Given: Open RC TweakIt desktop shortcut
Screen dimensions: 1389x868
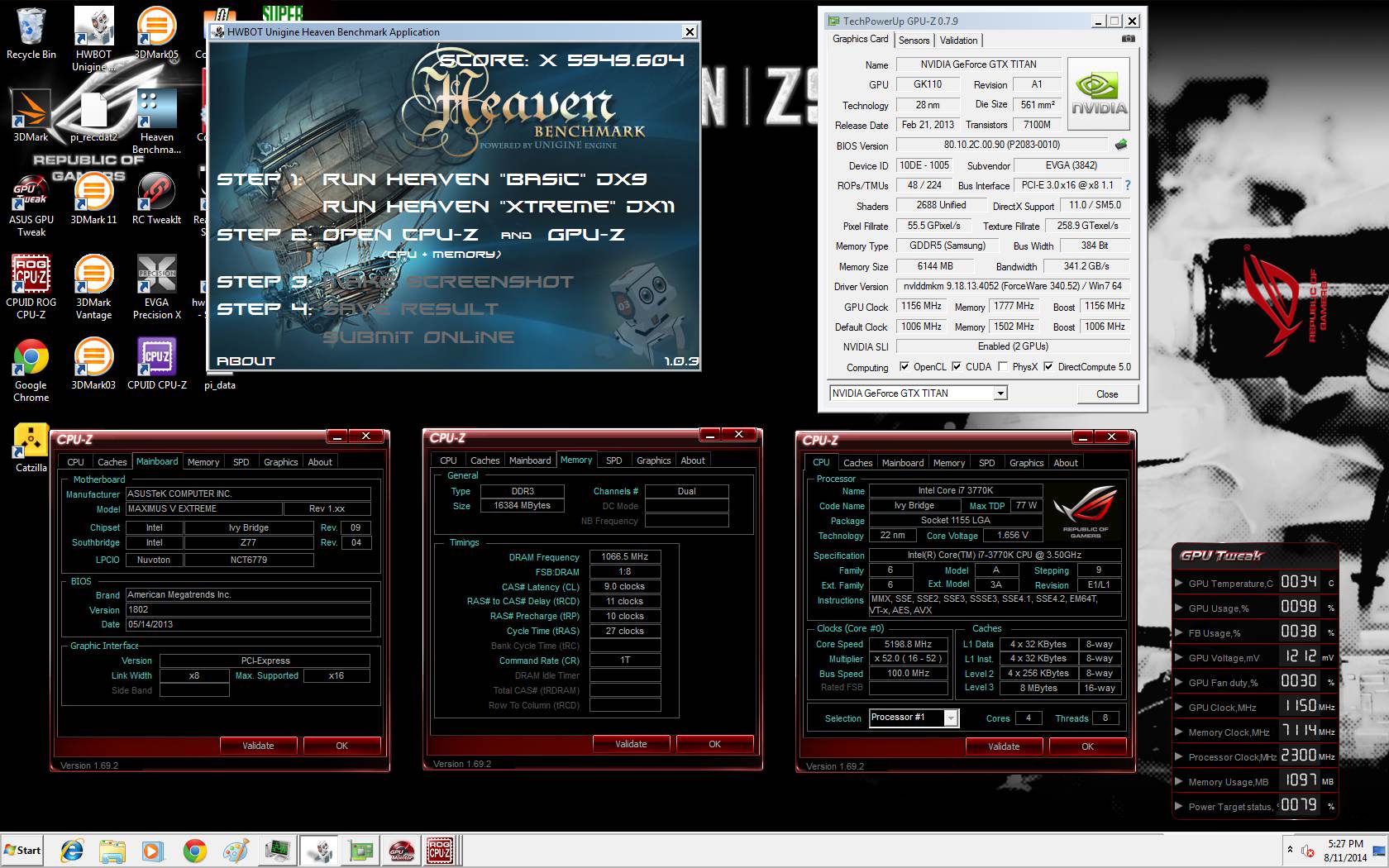Looking at the screenshot, I should [156, 199].
